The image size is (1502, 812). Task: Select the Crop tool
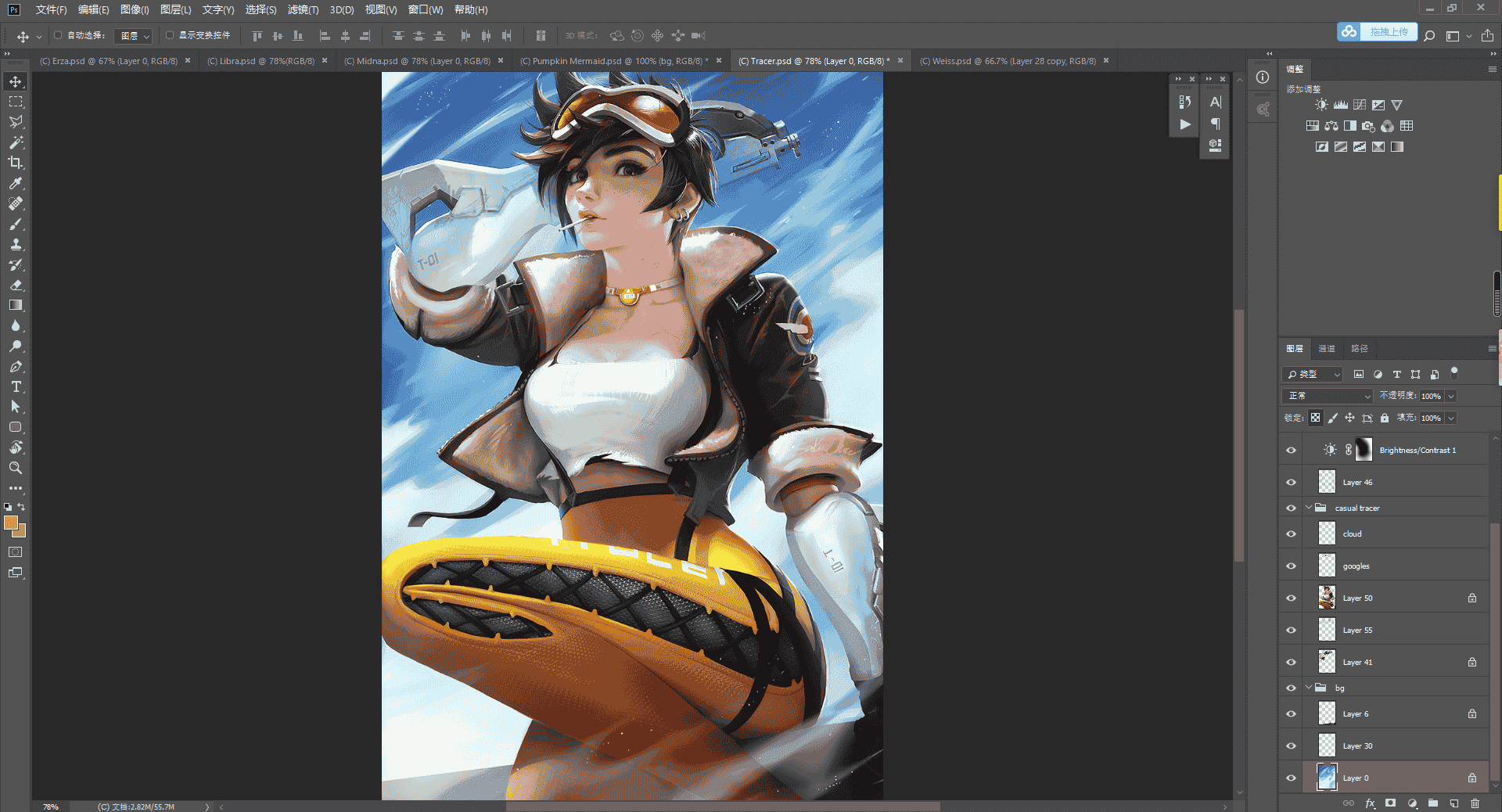pos(16,163)
